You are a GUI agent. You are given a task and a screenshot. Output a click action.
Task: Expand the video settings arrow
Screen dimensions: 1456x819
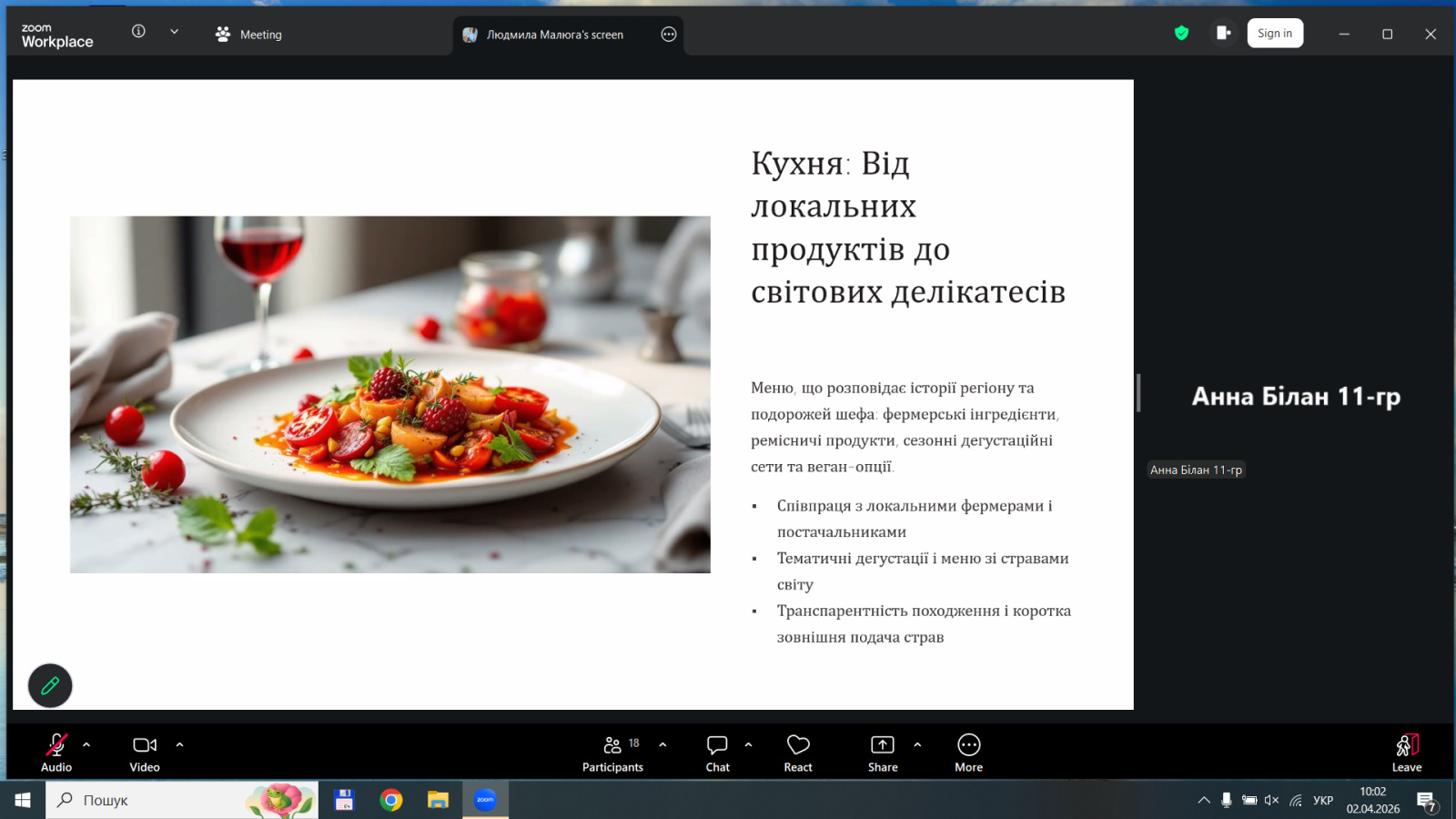(179, 744)
